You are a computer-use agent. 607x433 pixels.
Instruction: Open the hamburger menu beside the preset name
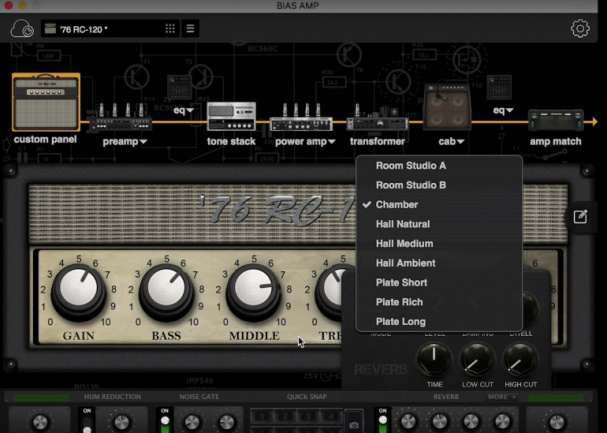click(190, 29)
